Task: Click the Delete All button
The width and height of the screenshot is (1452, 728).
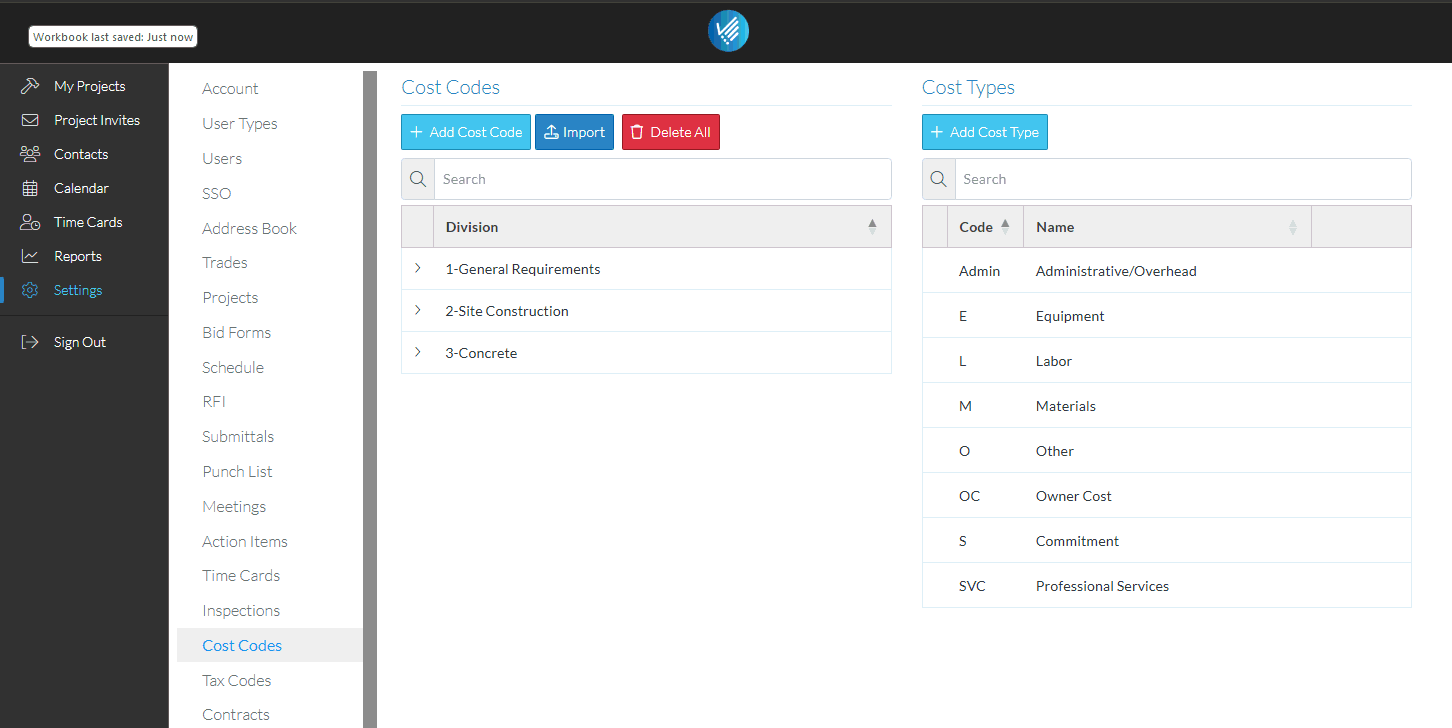Action: click(x=671, y=132)
